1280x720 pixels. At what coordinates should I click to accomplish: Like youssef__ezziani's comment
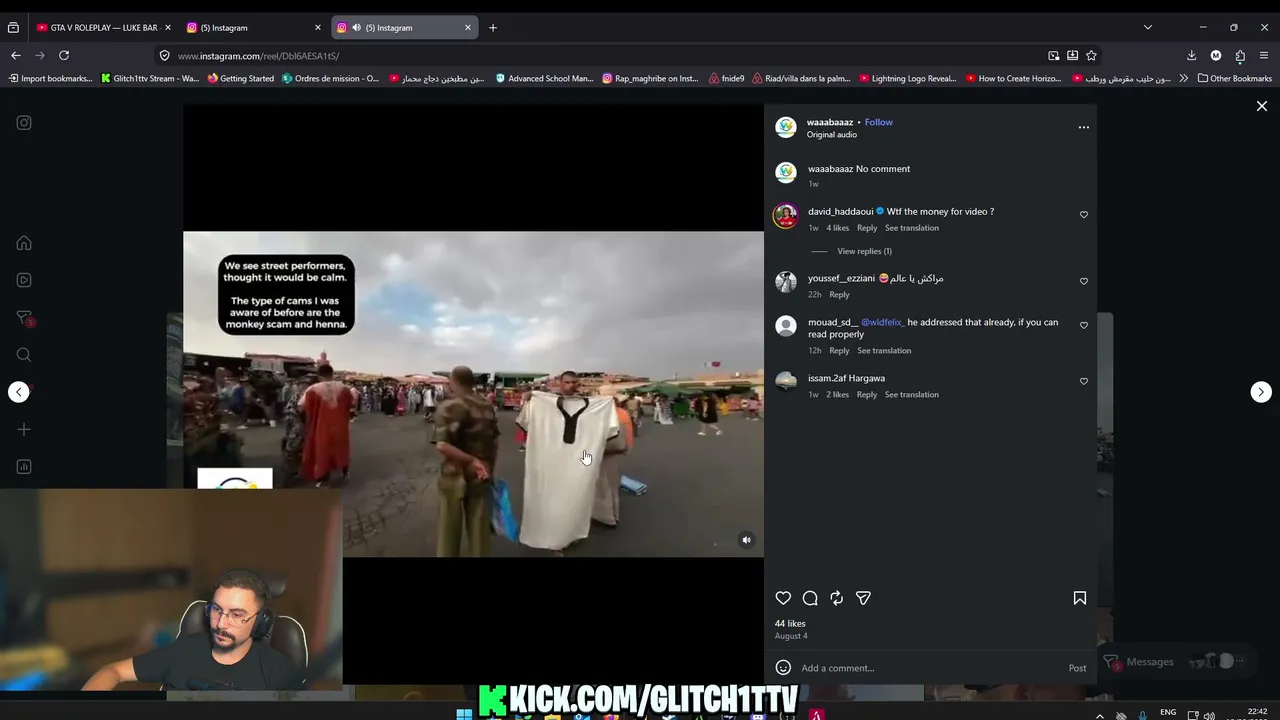click(1084, 282)
